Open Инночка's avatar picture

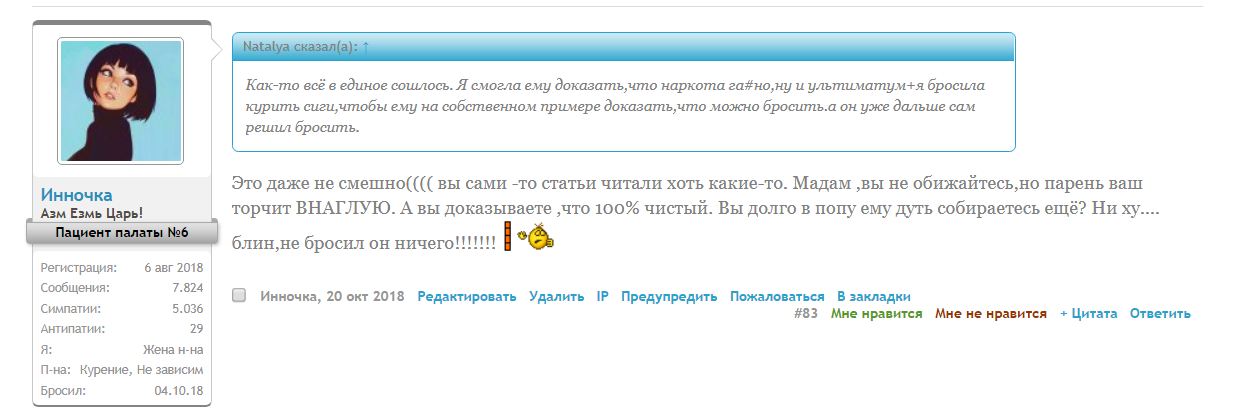click(120, 101)
